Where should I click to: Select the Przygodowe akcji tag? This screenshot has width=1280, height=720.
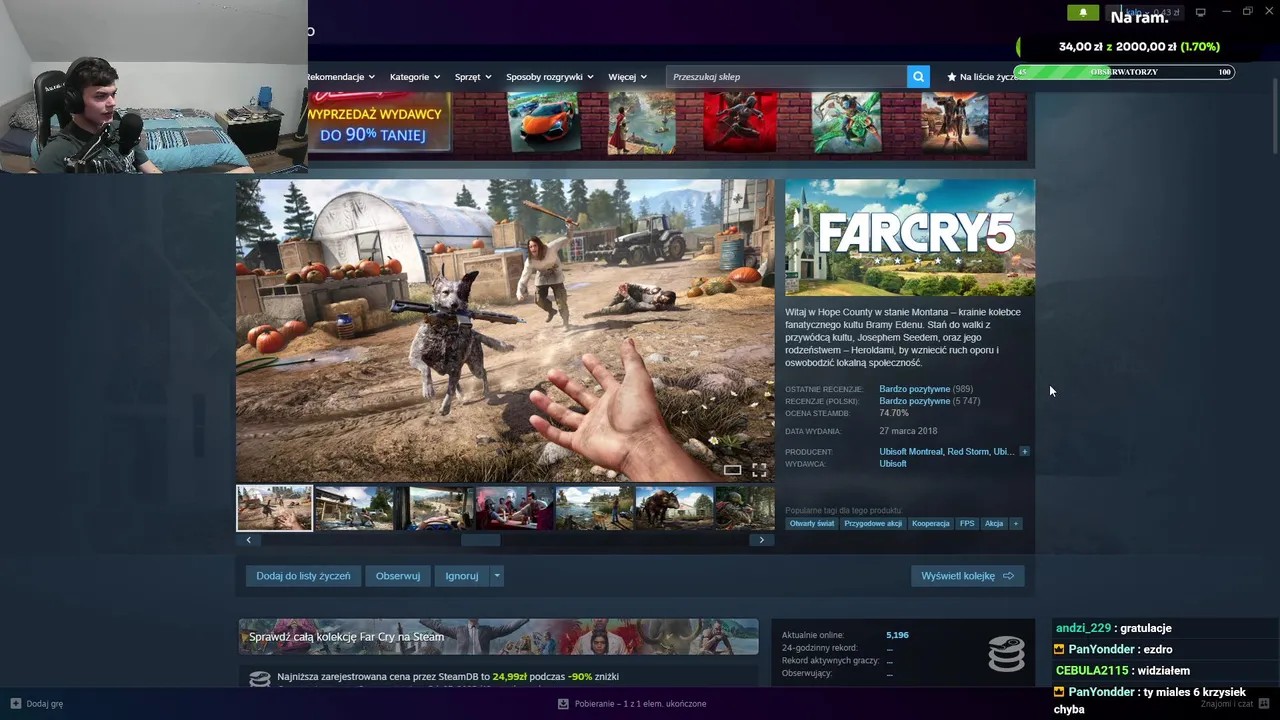coord(873,524)
